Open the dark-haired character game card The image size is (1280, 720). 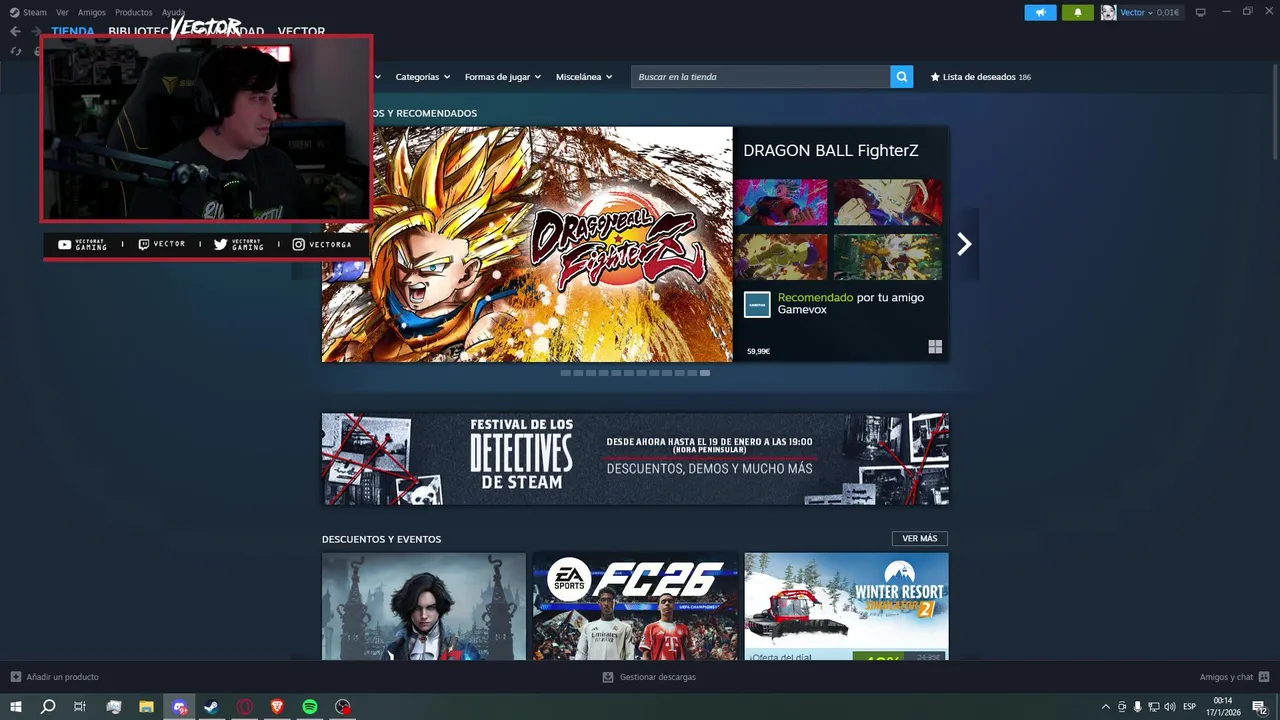pos(424,607)
